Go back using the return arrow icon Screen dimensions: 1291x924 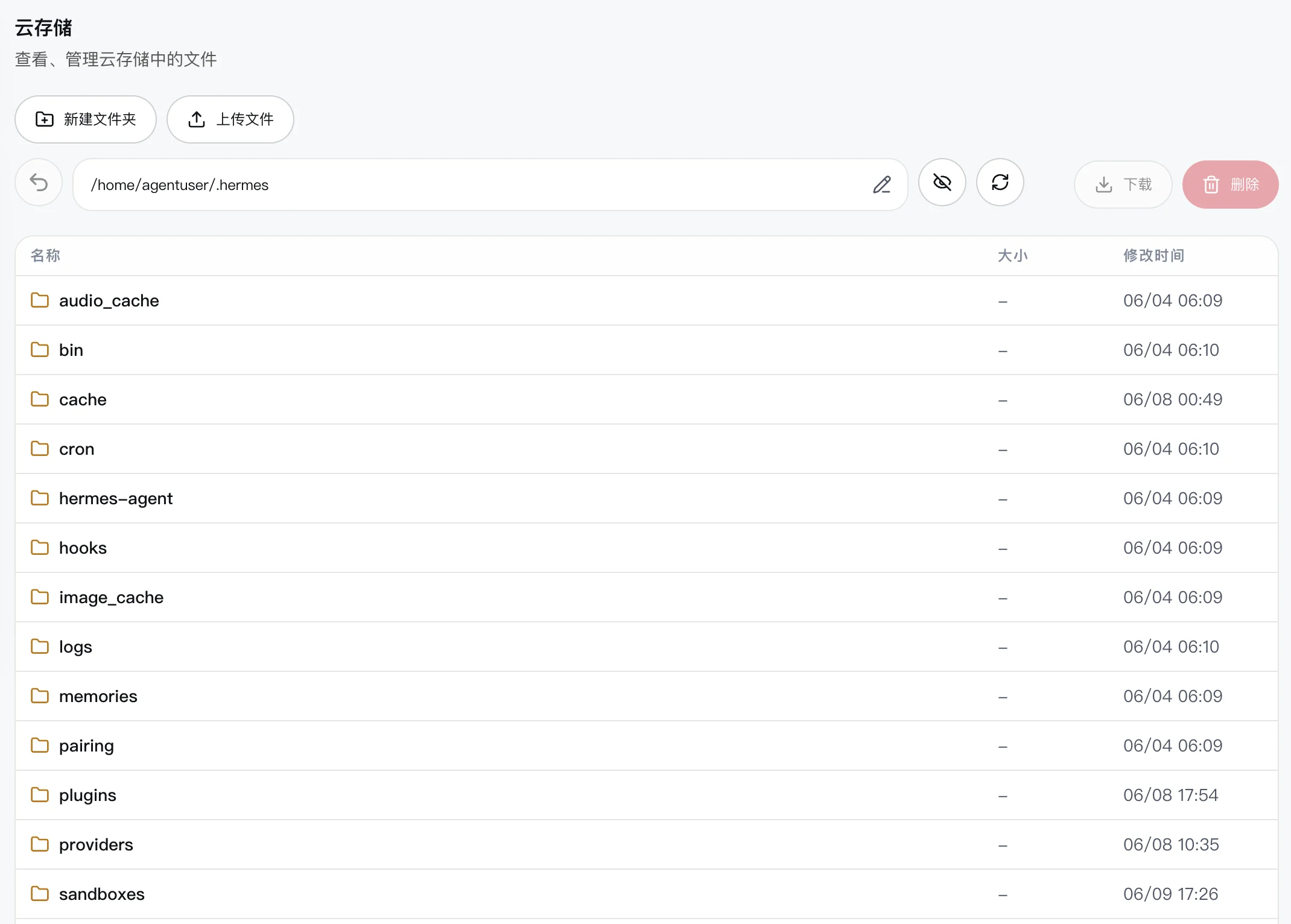tap(39, 183)
